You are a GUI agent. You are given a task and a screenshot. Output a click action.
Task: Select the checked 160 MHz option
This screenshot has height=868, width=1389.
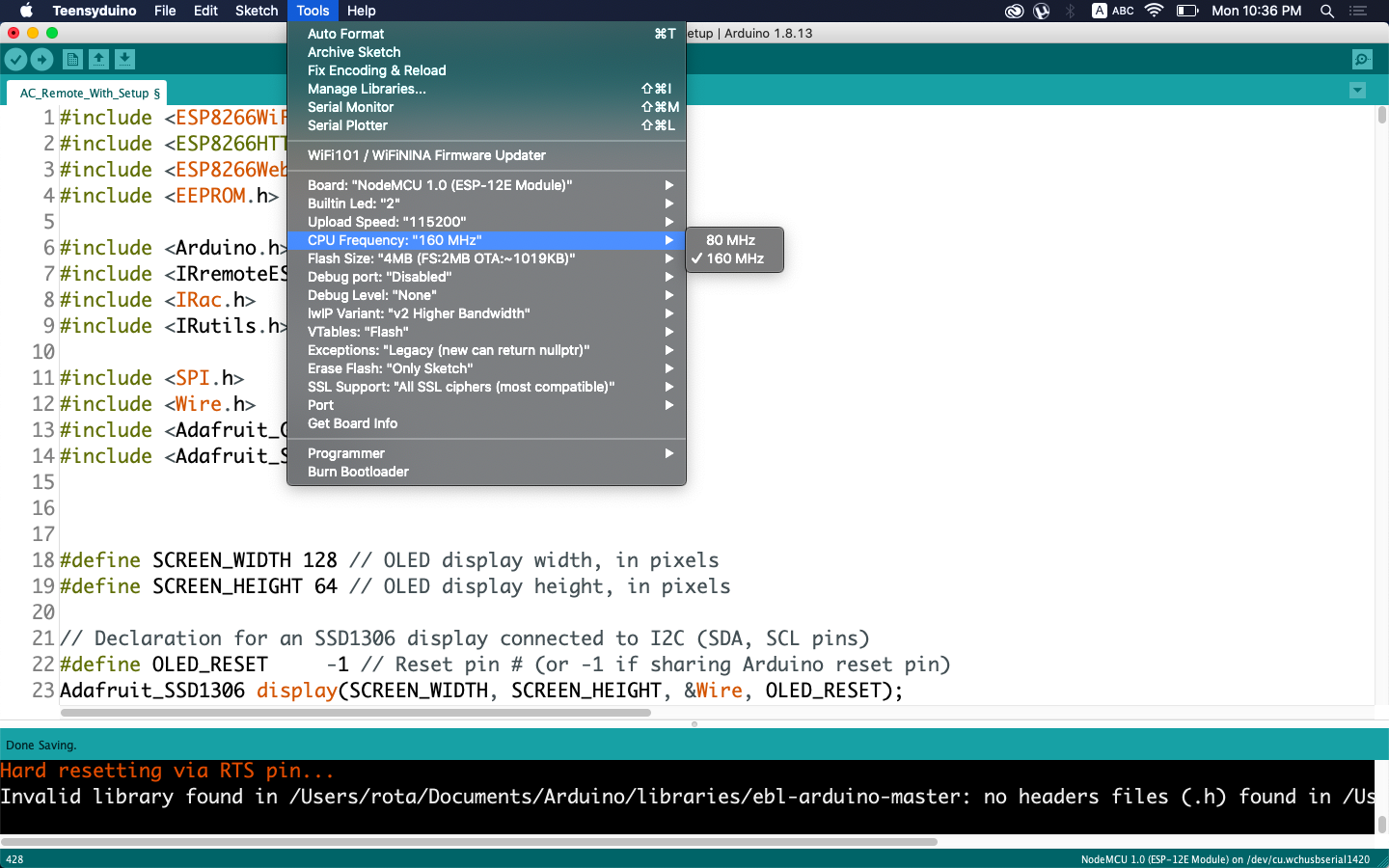734,258
